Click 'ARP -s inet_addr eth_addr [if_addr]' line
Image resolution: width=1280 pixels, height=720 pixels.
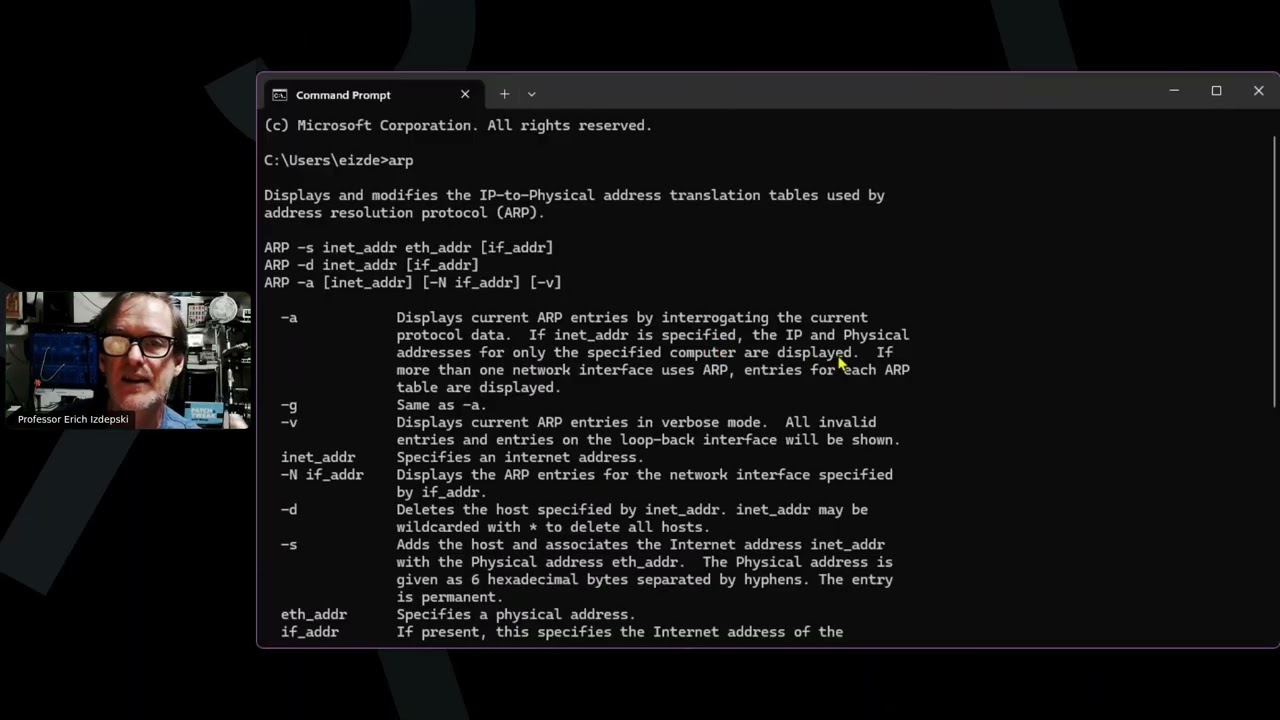pos(408,247)
